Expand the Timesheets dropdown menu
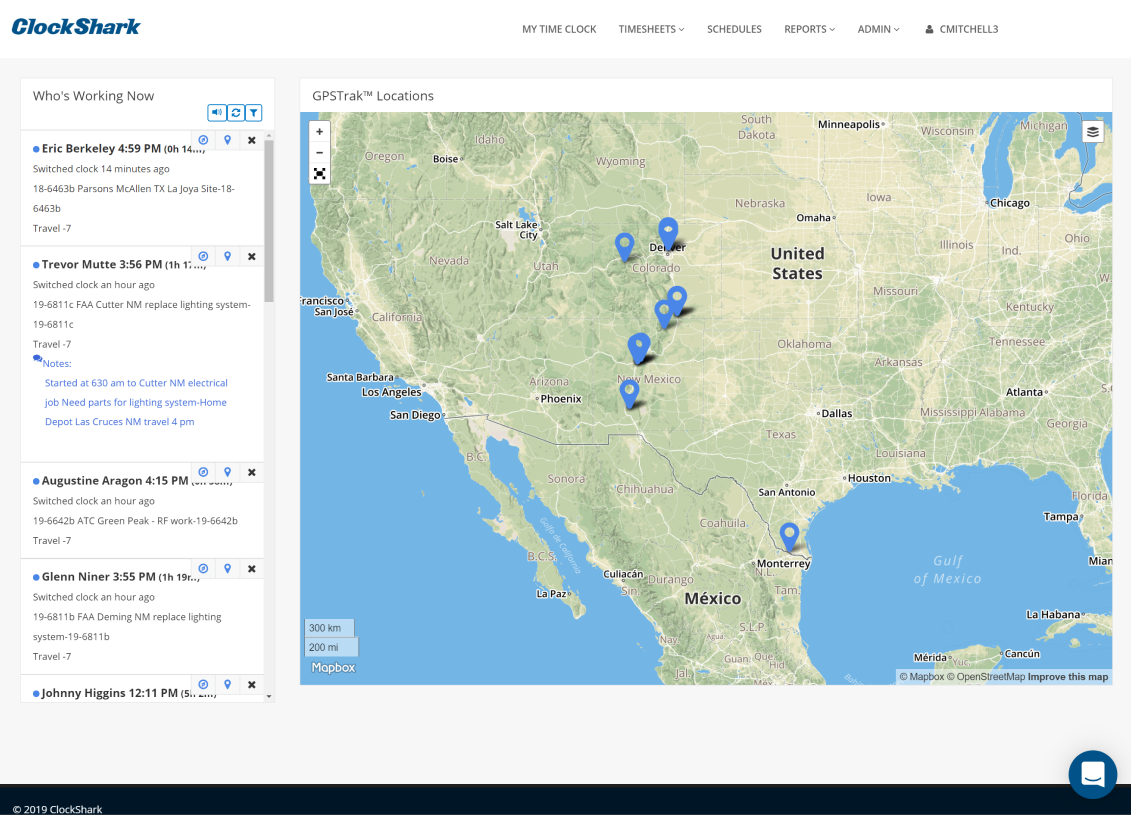Image resolution: width=1131 pixels, height=815 pixels. click(651, 29)
